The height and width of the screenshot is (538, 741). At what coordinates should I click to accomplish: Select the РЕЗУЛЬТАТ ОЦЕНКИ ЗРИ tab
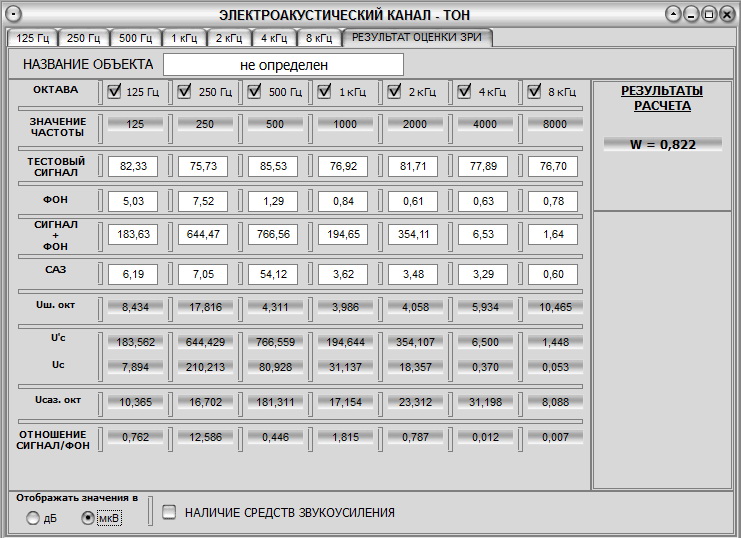(416, 37)
